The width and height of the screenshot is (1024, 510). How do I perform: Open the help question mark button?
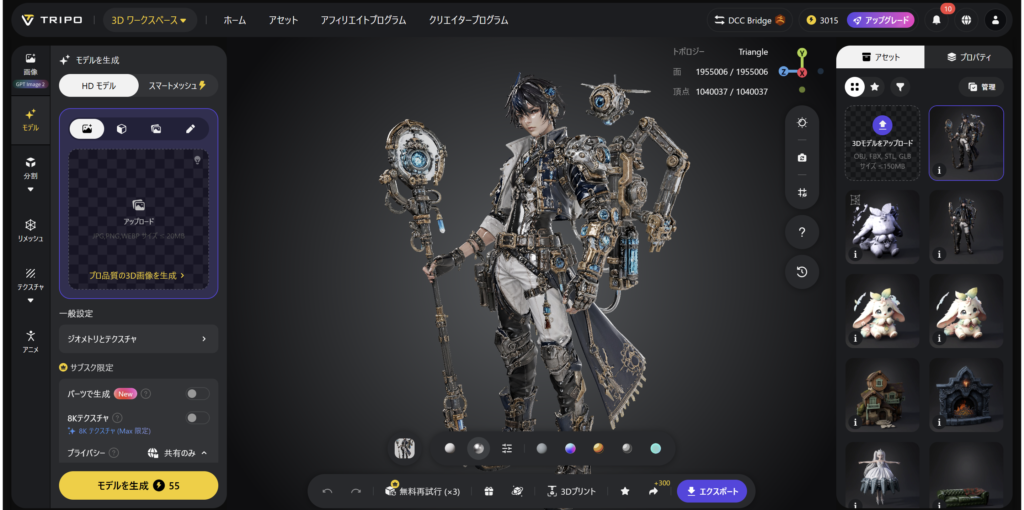click(802, 232)
